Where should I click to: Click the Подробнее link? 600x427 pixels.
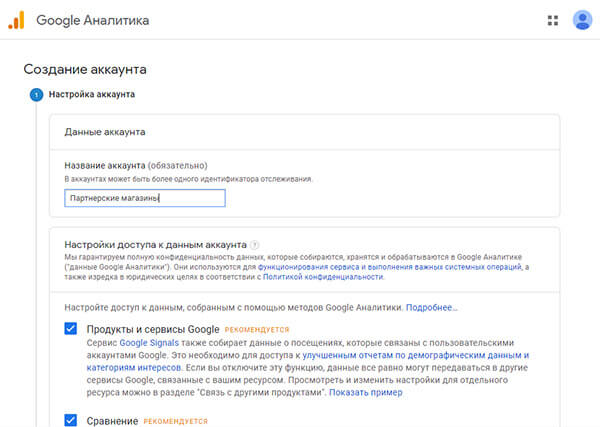431,308
